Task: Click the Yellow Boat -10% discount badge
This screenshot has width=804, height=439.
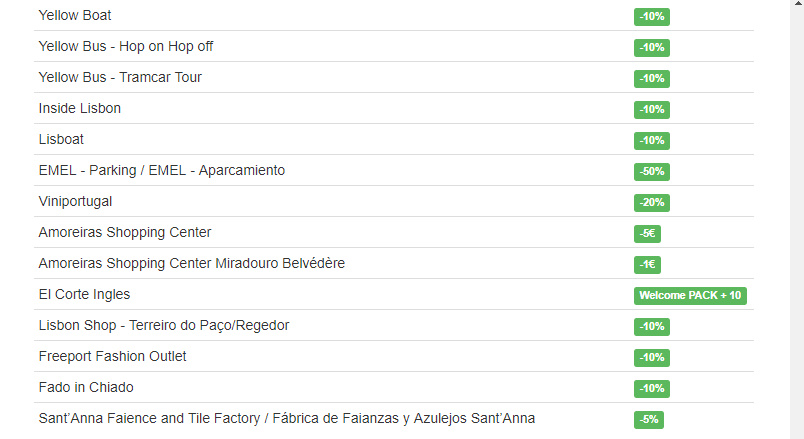Action: pos(652,16)
